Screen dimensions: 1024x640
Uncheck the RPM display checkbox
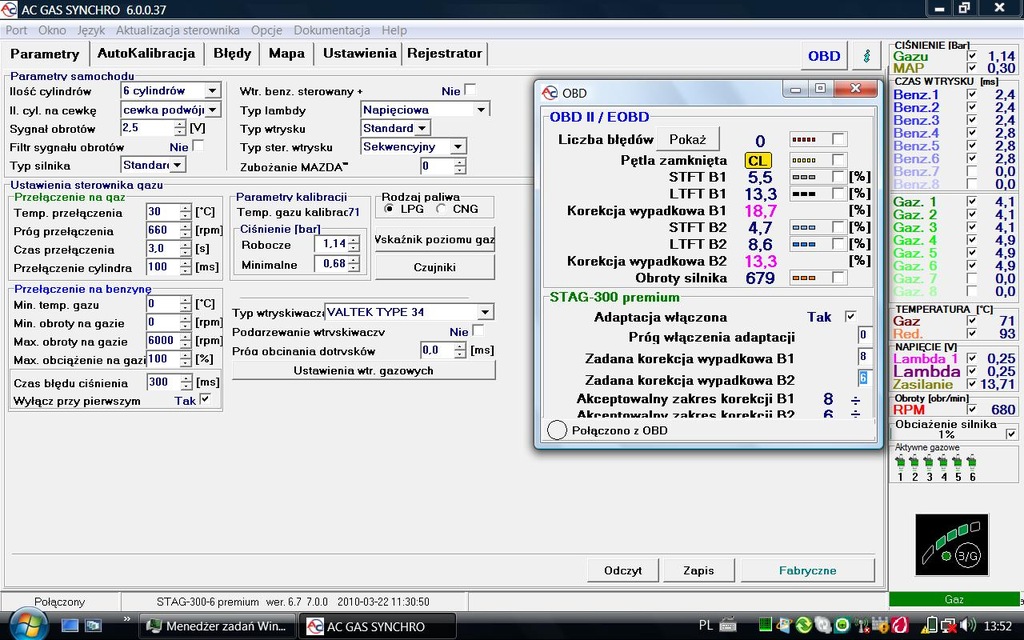(972, 409)
